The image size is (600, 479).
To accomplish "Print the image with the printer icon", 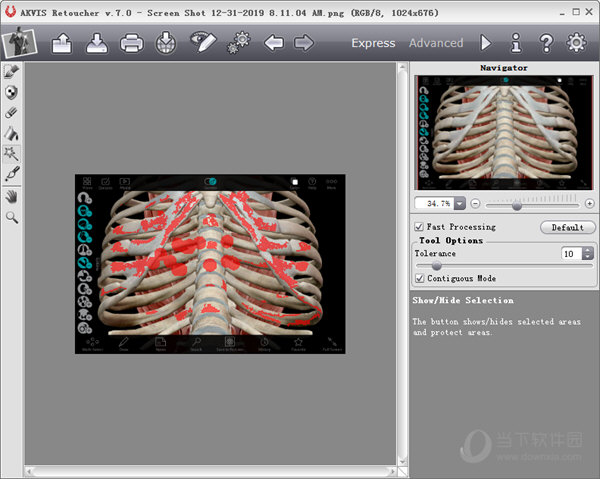I will click(132, 43).
